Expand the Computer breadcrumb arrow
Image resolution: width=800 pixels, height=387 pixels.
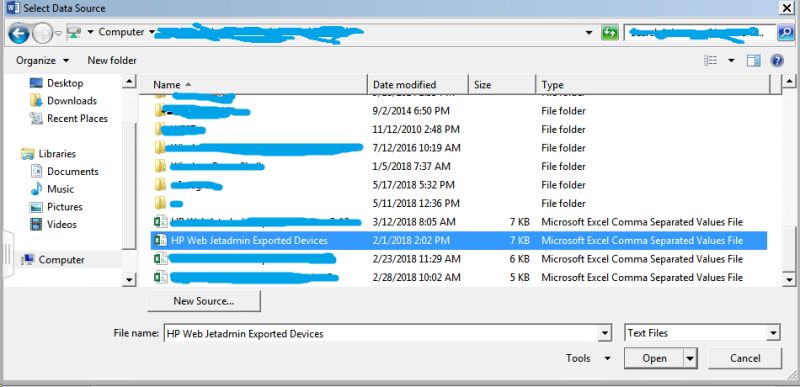click(152, 32)
